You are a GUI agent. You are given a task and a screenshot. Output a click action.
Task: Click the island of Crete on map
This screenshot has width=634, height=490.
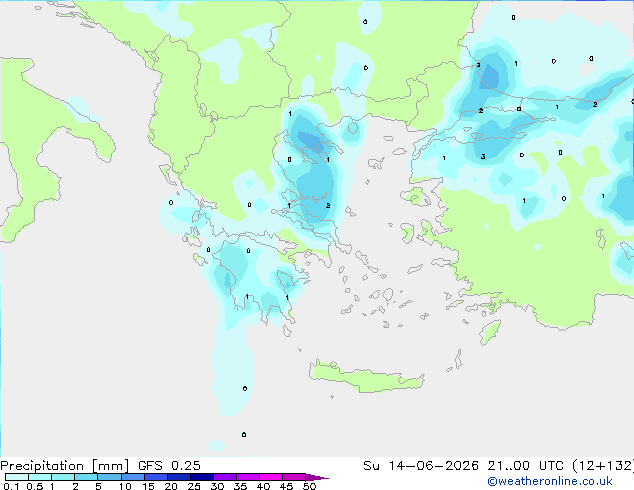(366, 377)
